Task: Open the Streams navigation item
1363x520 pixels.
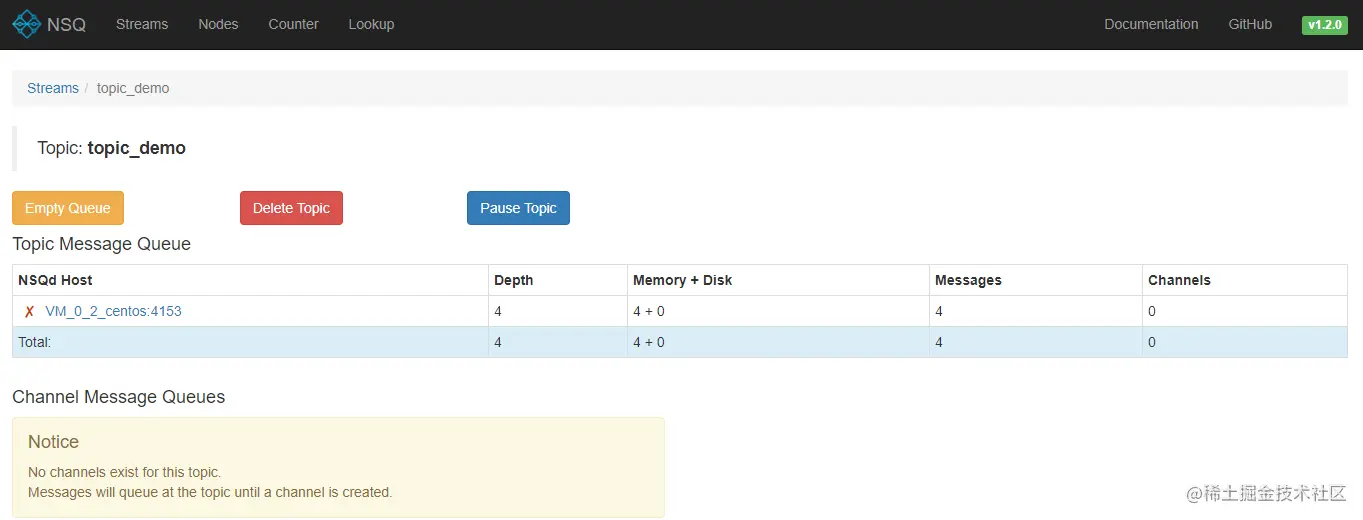Action: [x=142, y=24]
